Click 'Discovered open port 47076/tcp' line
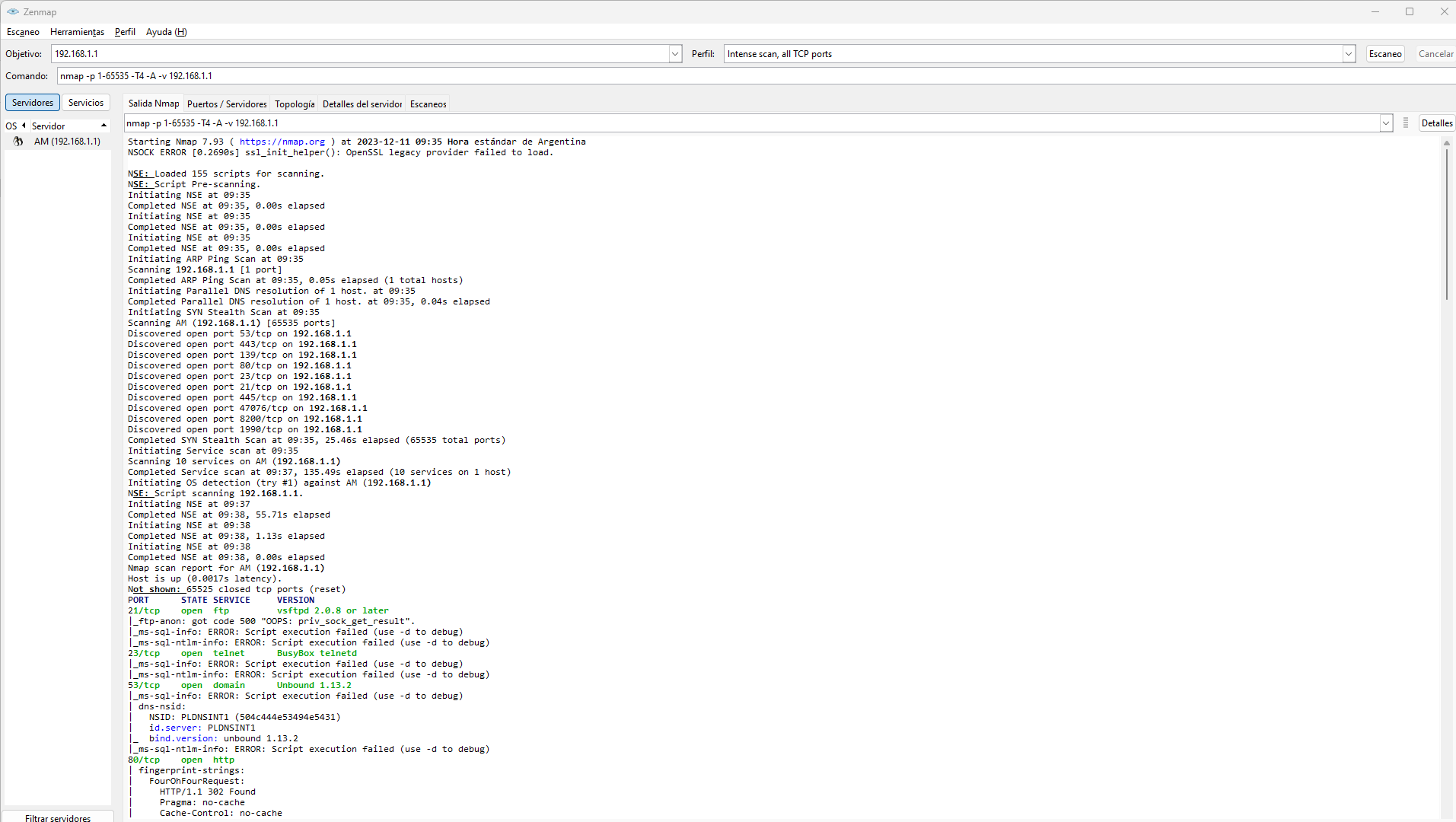Viewport: 1456px width, 822px height. click(x=247, y=408)
